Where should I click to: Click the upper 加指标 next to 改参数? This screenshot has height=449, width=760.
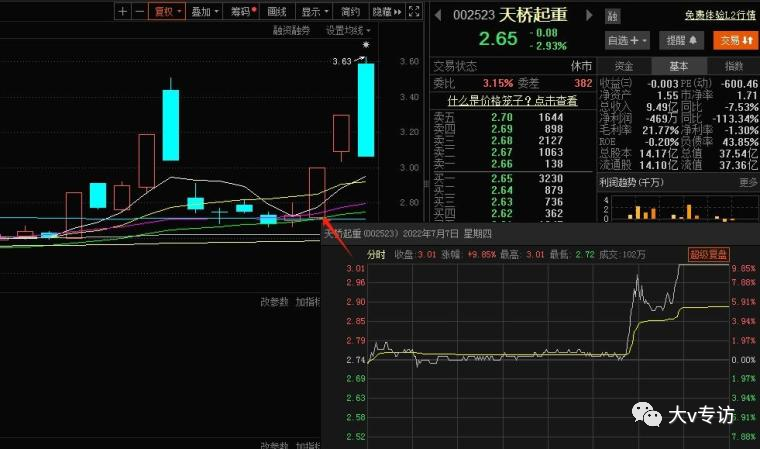[308, 302]
